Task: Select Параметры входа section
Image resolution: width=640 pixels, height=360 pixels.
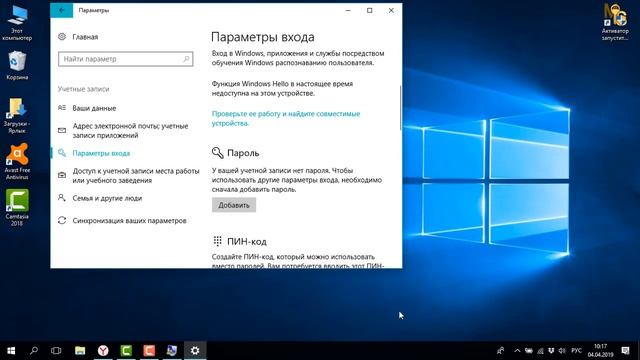Action: click(x=101, y=153)
